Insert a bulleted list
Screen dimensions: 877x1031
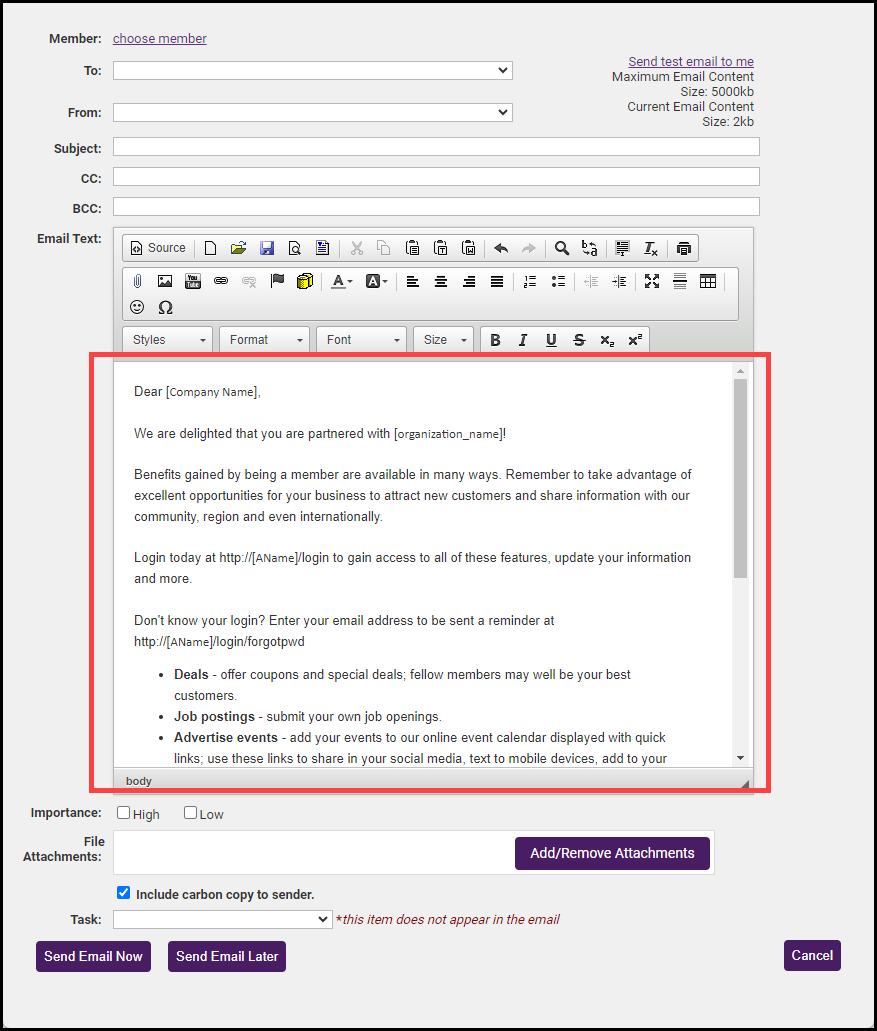point(558,281)
